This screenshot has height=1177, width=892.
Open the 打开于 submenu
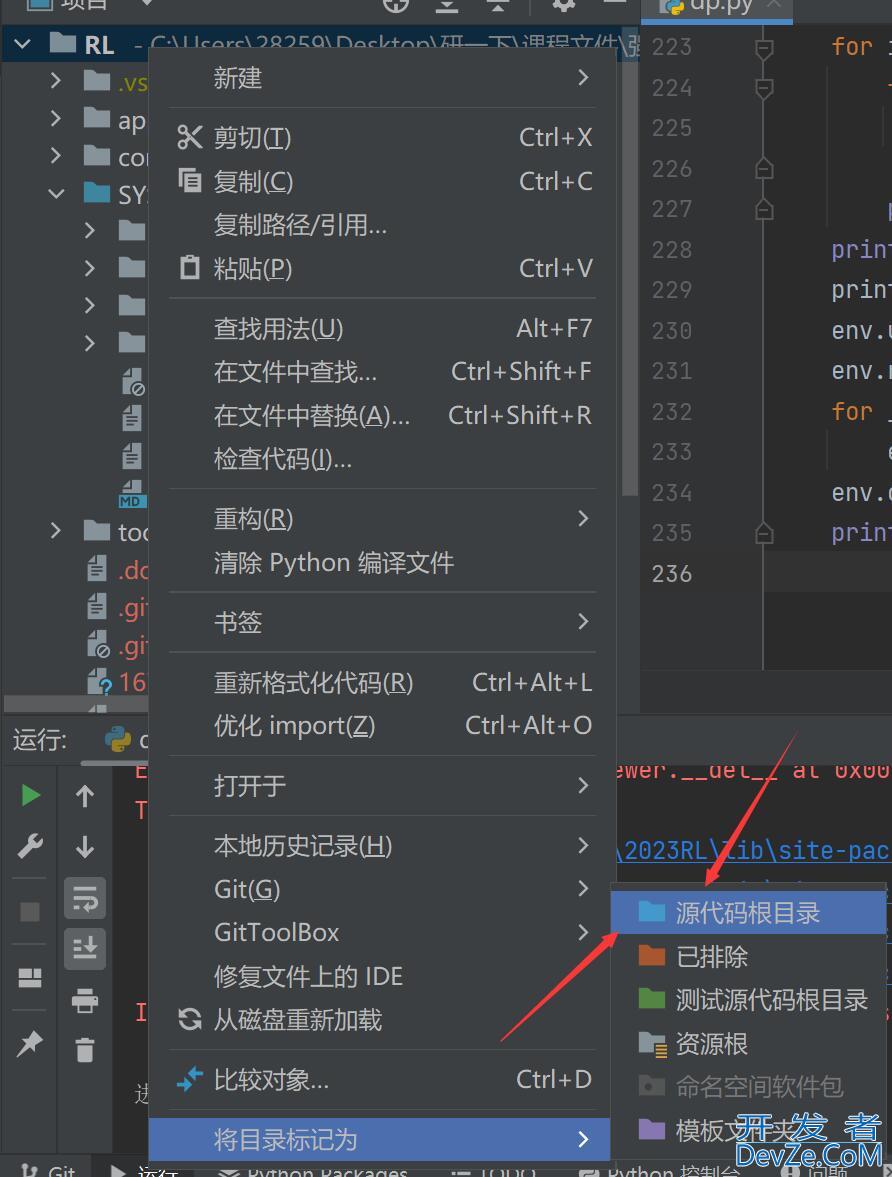383,786
